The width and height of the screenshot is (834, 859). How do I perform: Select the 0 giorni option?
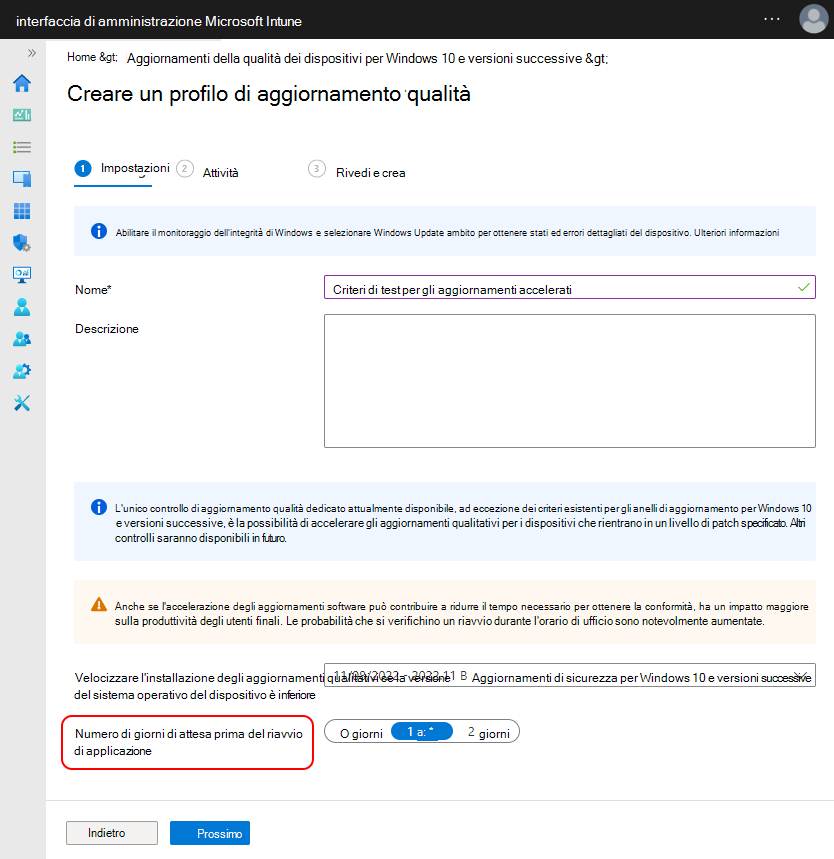tap(360, 733)
